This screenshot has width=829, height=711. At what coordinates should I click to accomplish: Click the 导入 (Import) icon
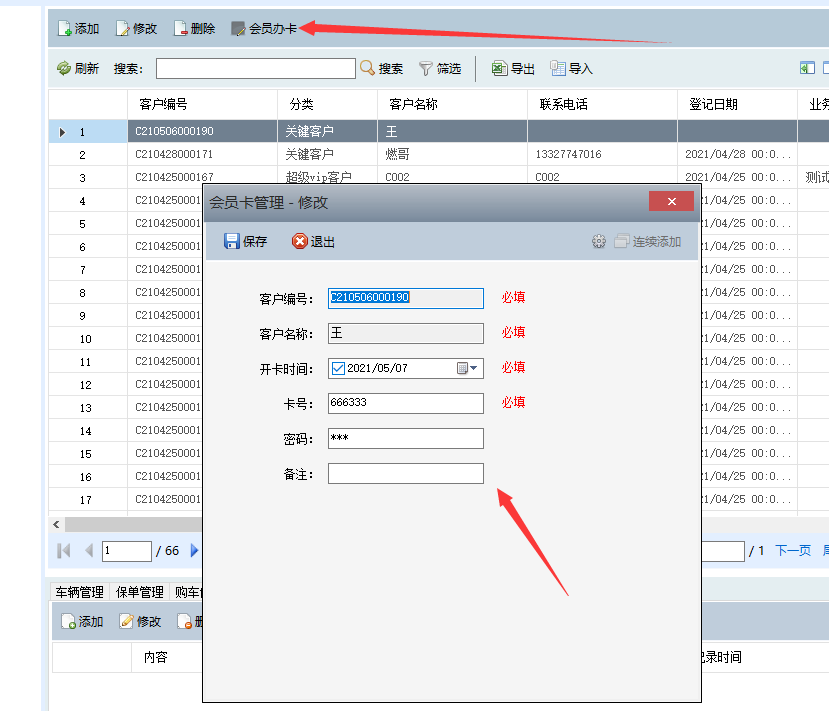pos(557,68)
